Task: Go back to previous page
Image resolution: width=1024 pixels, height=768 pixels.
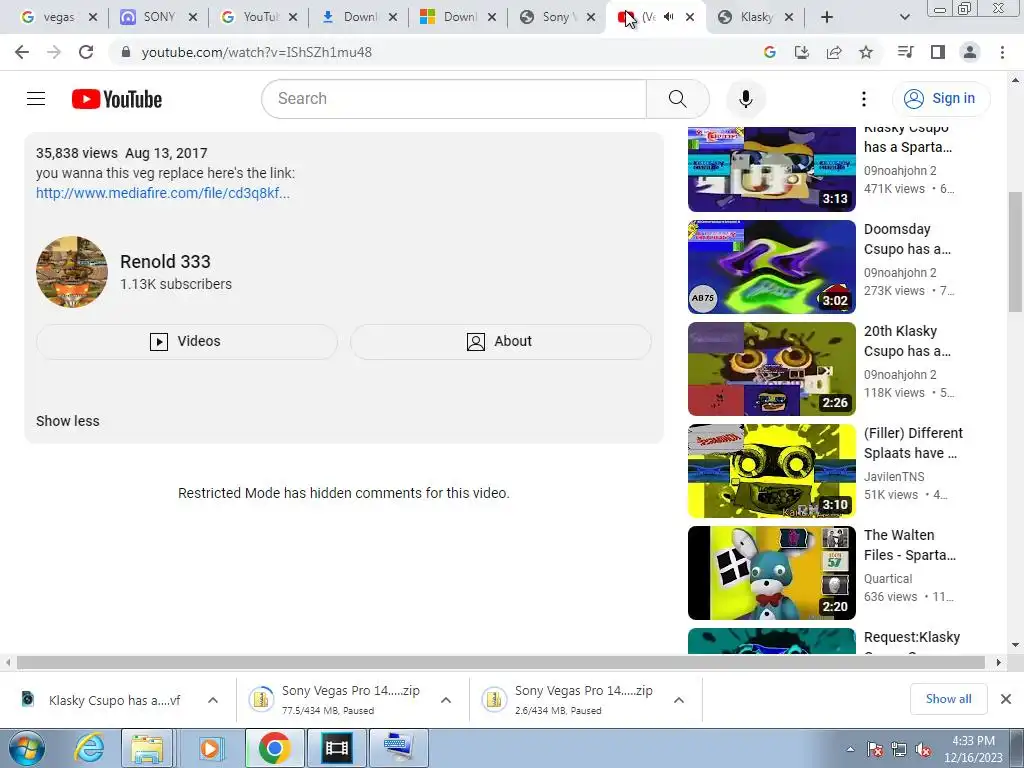Action: 22,52
